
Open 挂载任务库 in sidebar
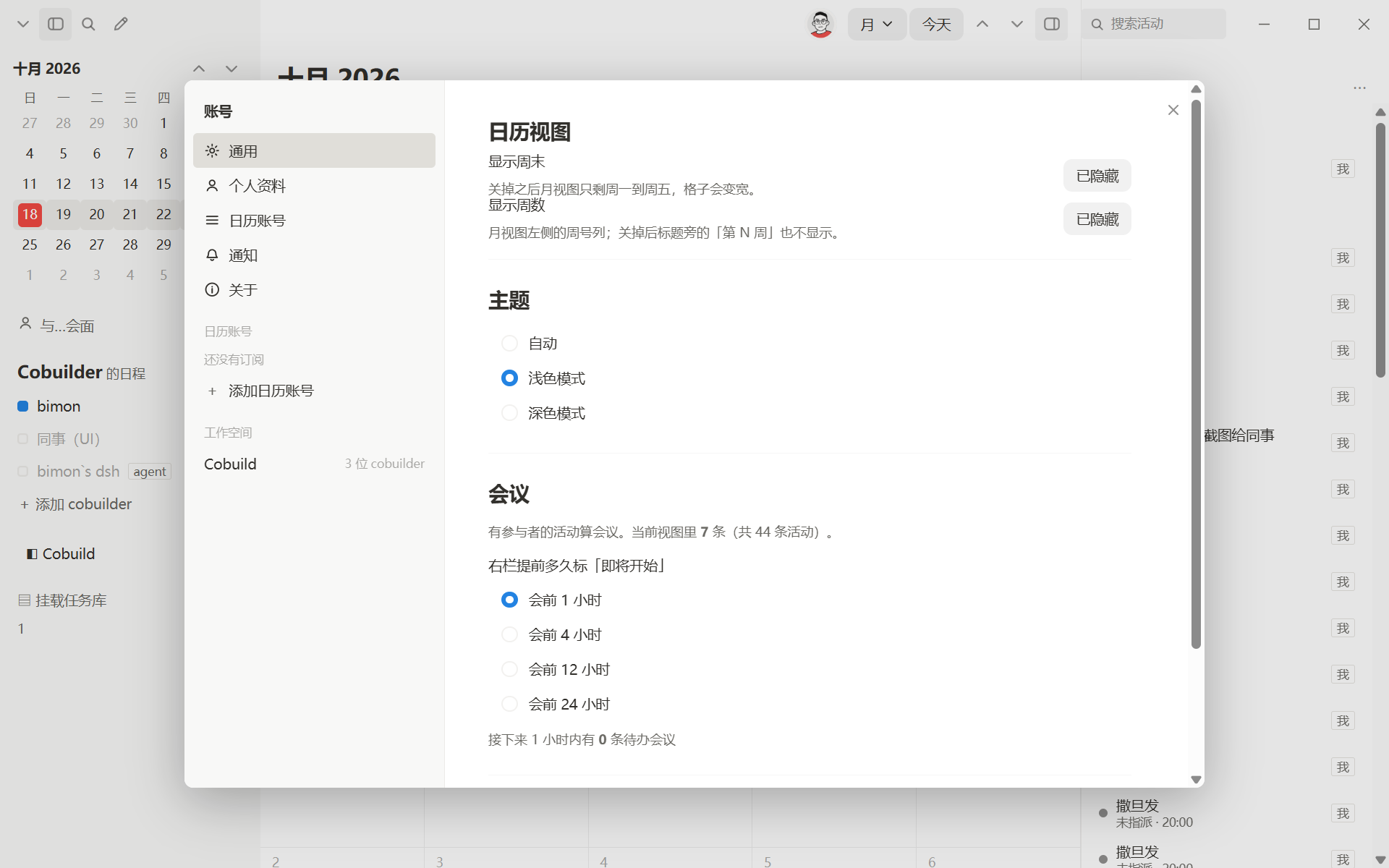[71, 600]
